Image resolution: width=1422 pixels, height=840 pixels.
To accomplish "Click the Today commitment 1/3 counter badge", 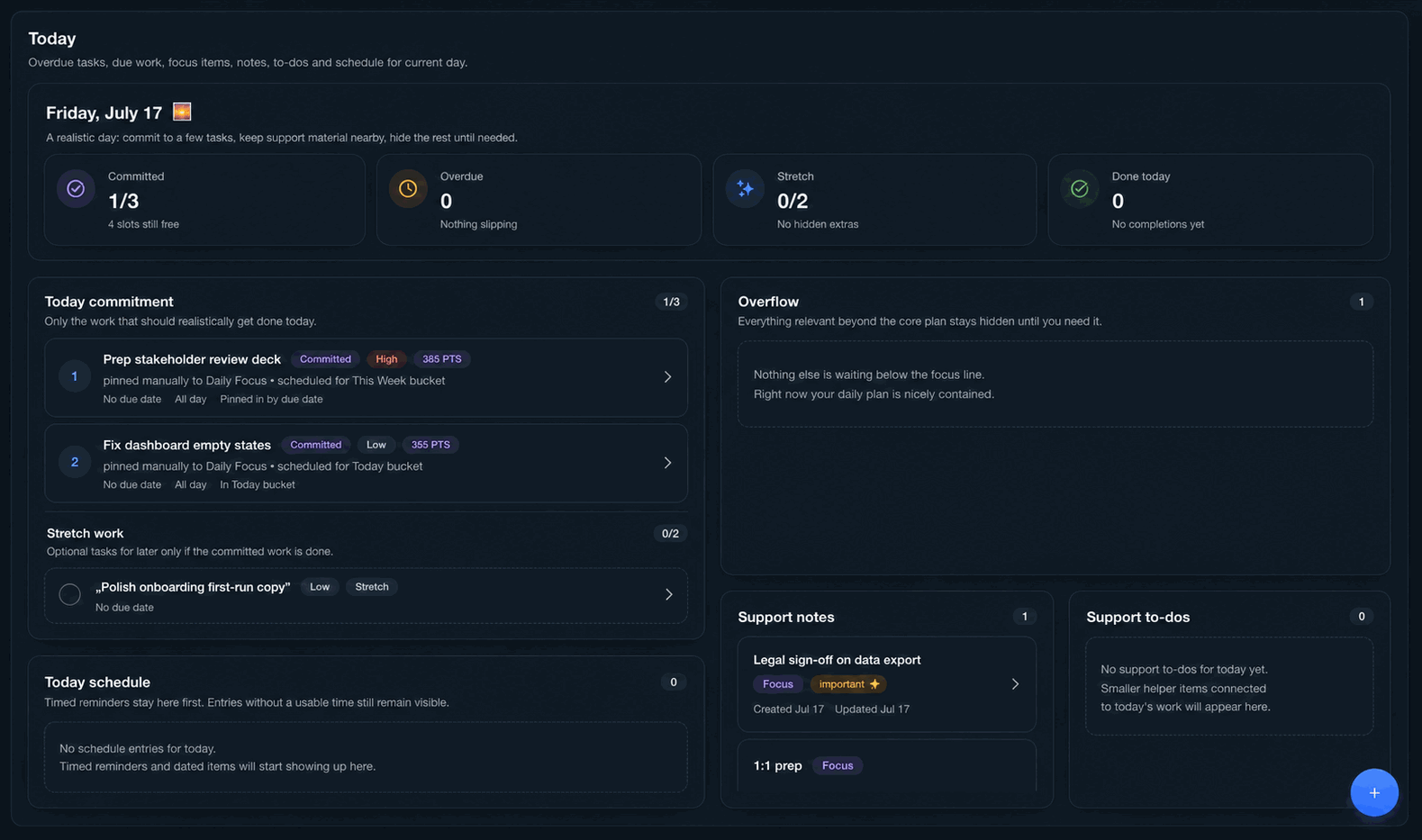I will [671, 302].
